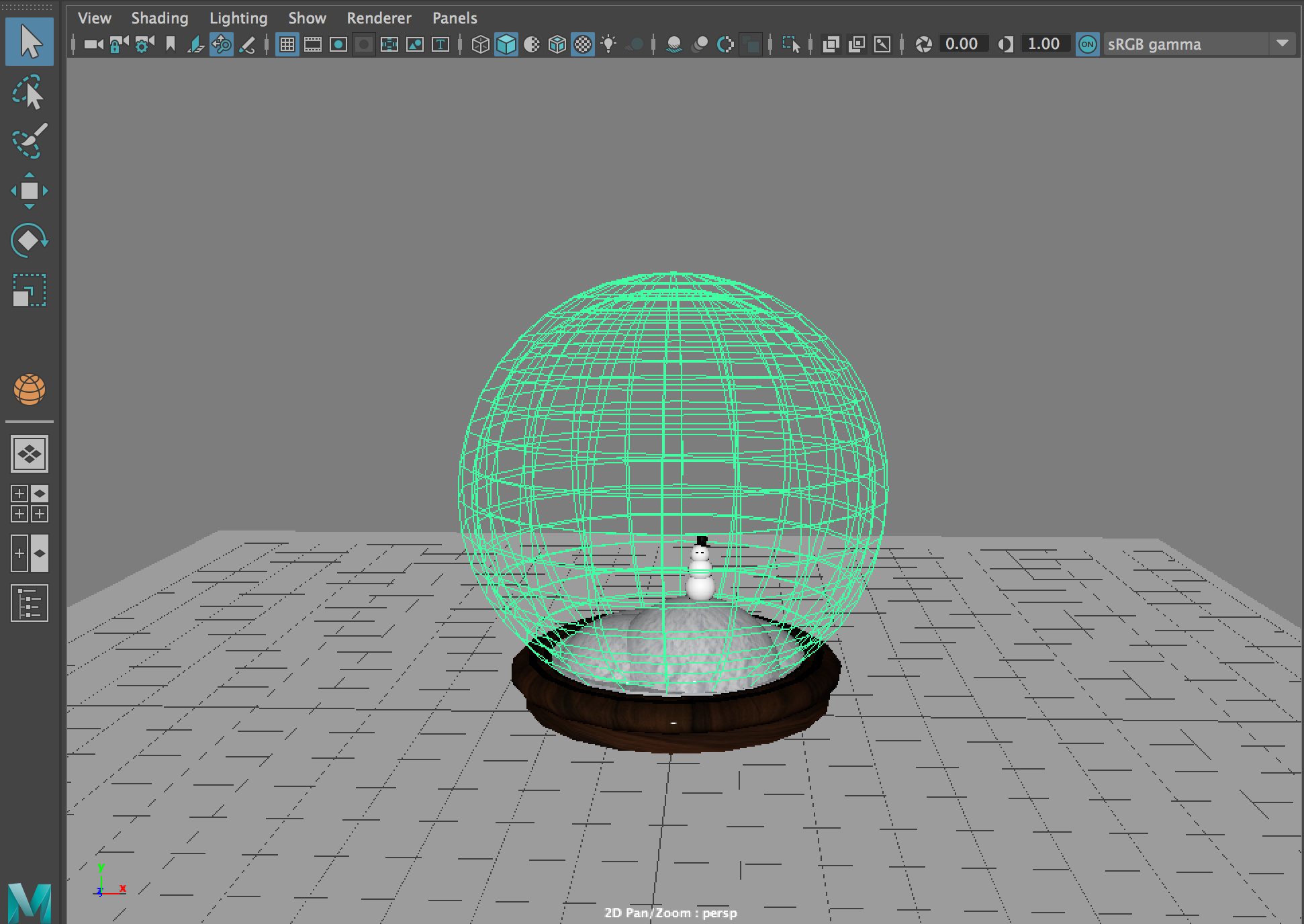
Task: Open the Outliner layout icon
Action: click(x=30, y=603)
